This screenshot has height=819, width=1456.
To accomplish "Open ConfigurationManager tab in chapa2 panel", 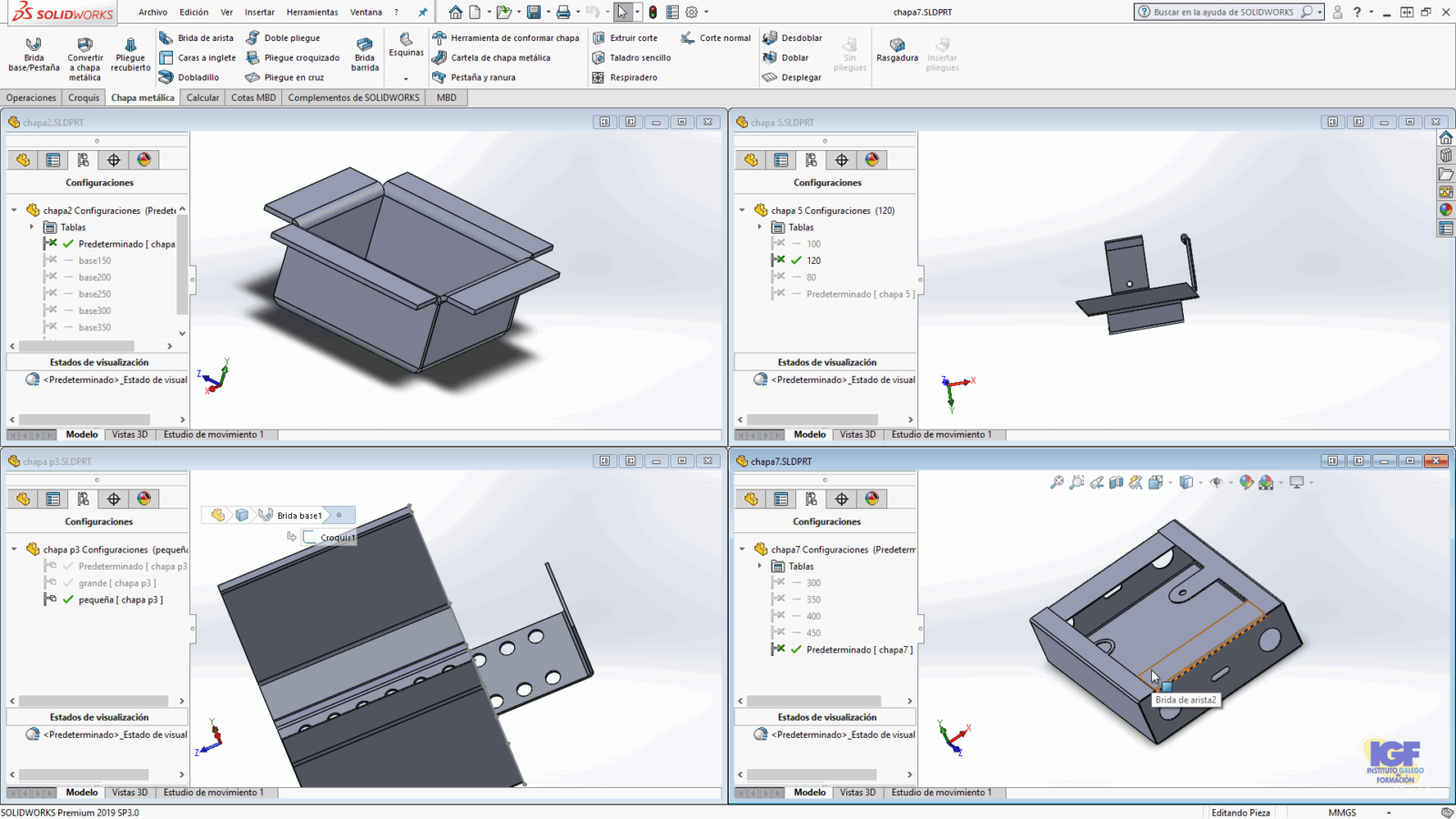I will (x=83, y=160).
